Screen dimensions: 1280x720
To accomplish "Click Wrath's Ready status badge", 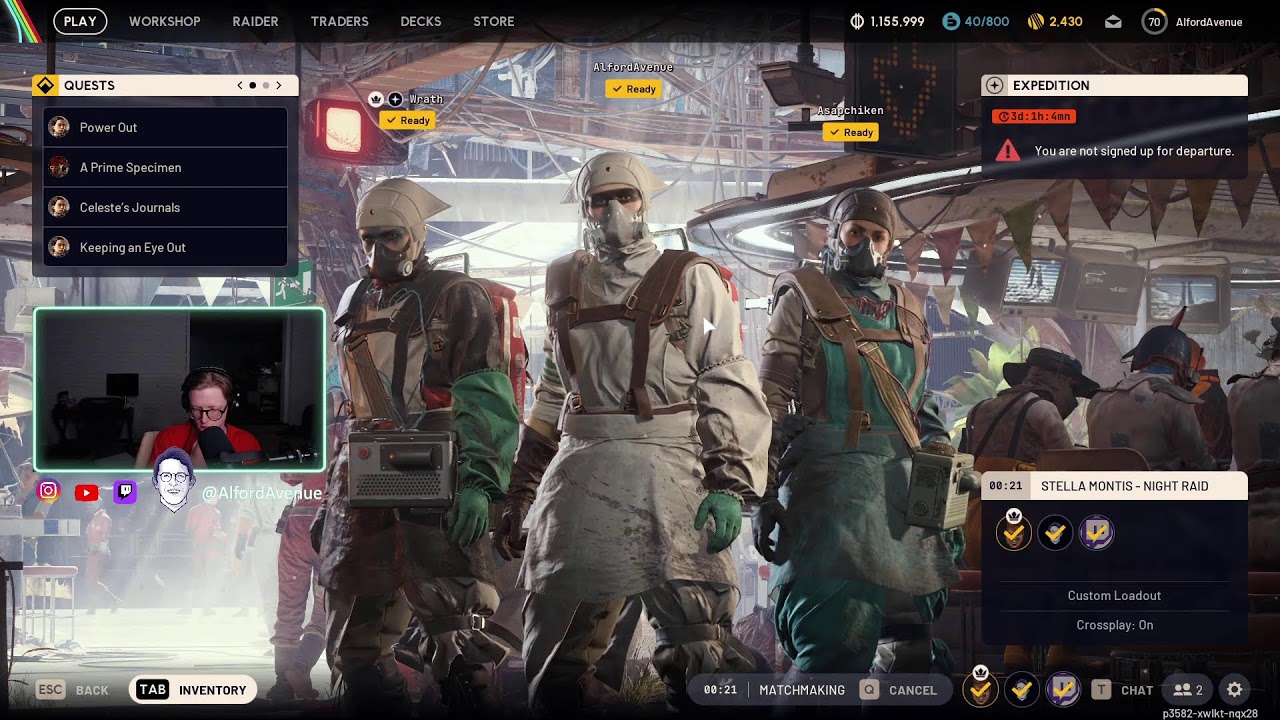I will tap(407, 120).
